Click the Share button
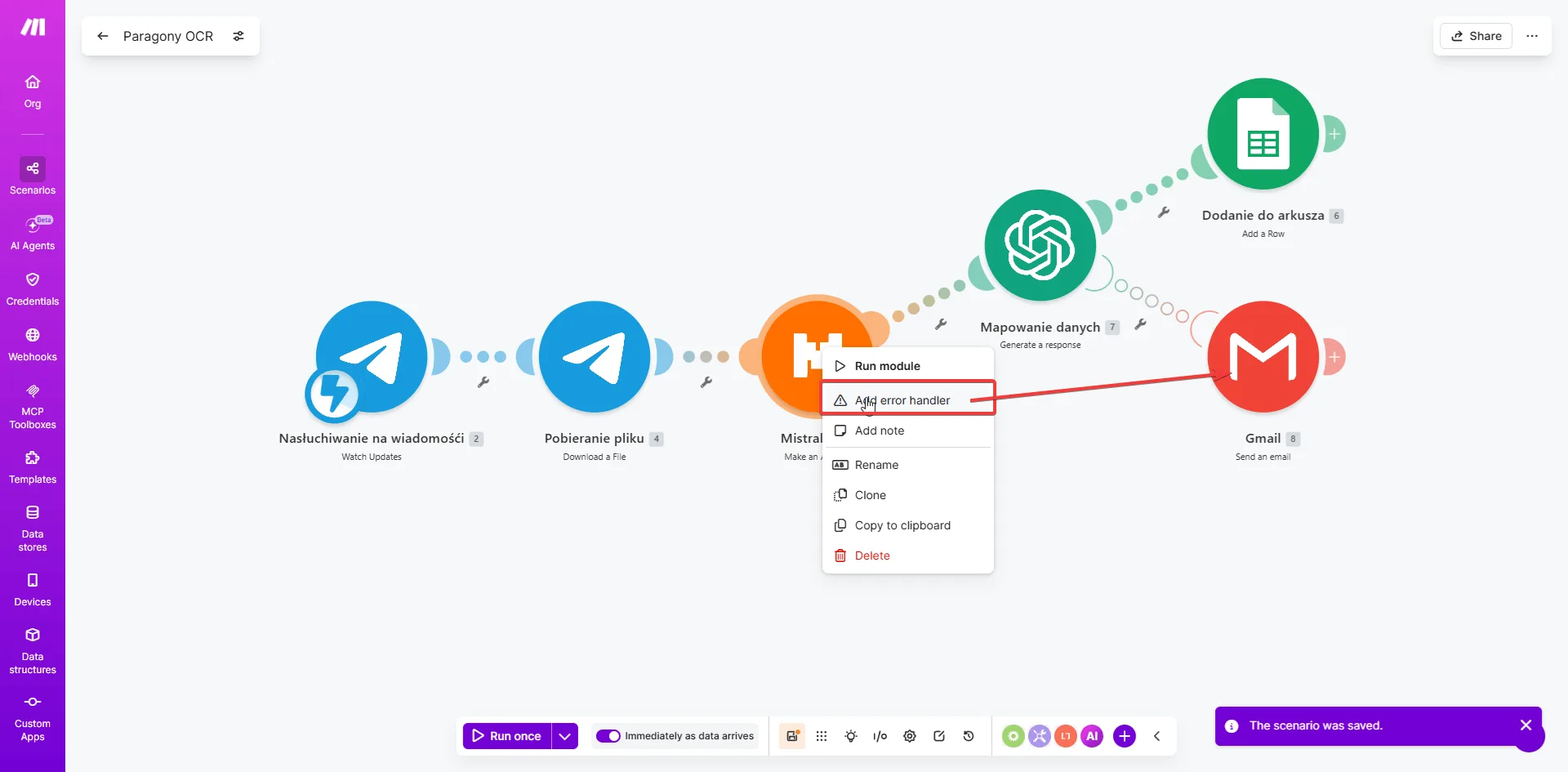 1476,36
